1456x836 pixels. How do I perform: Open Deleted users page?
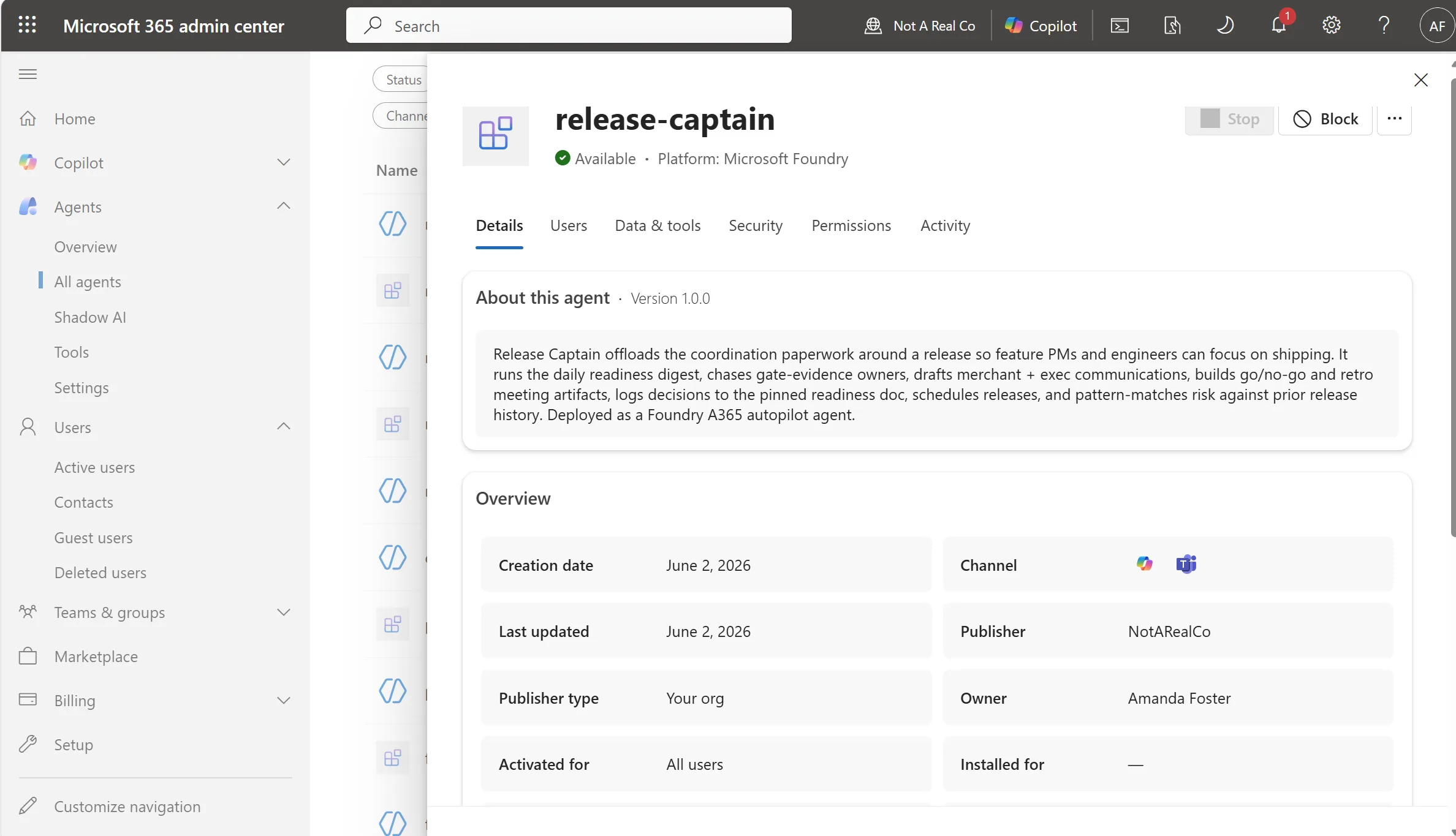(x=100, y=572)
